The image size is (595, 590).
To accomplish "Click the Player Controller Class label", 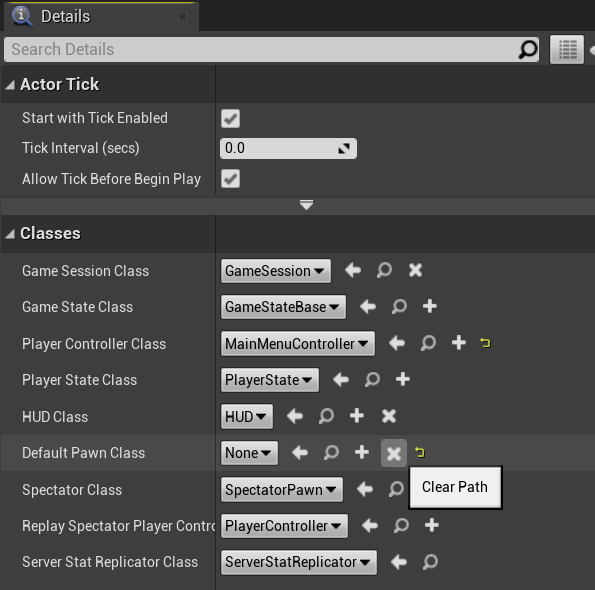I will 94,344.
